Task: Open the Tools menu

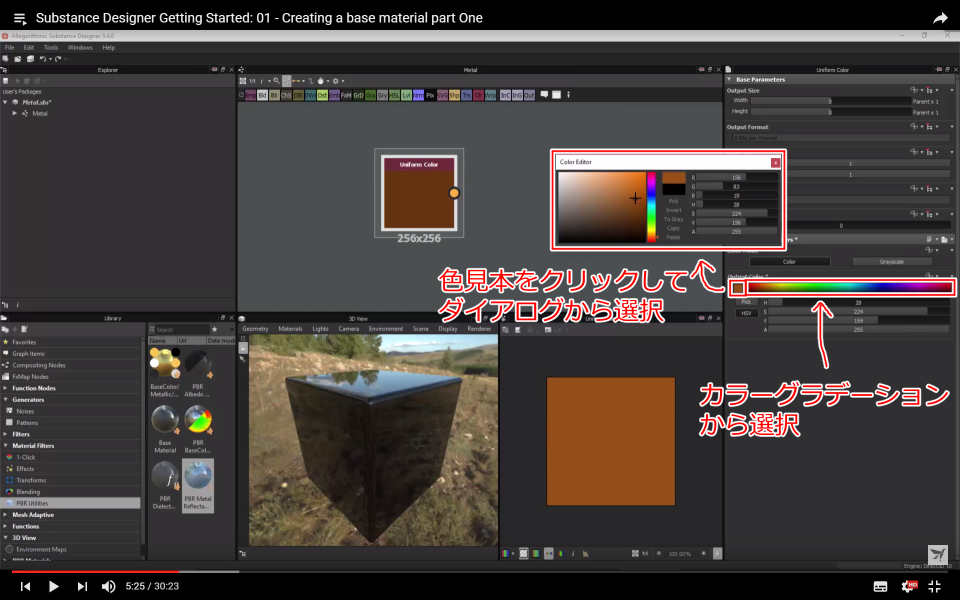Action: tap(51, 47)
